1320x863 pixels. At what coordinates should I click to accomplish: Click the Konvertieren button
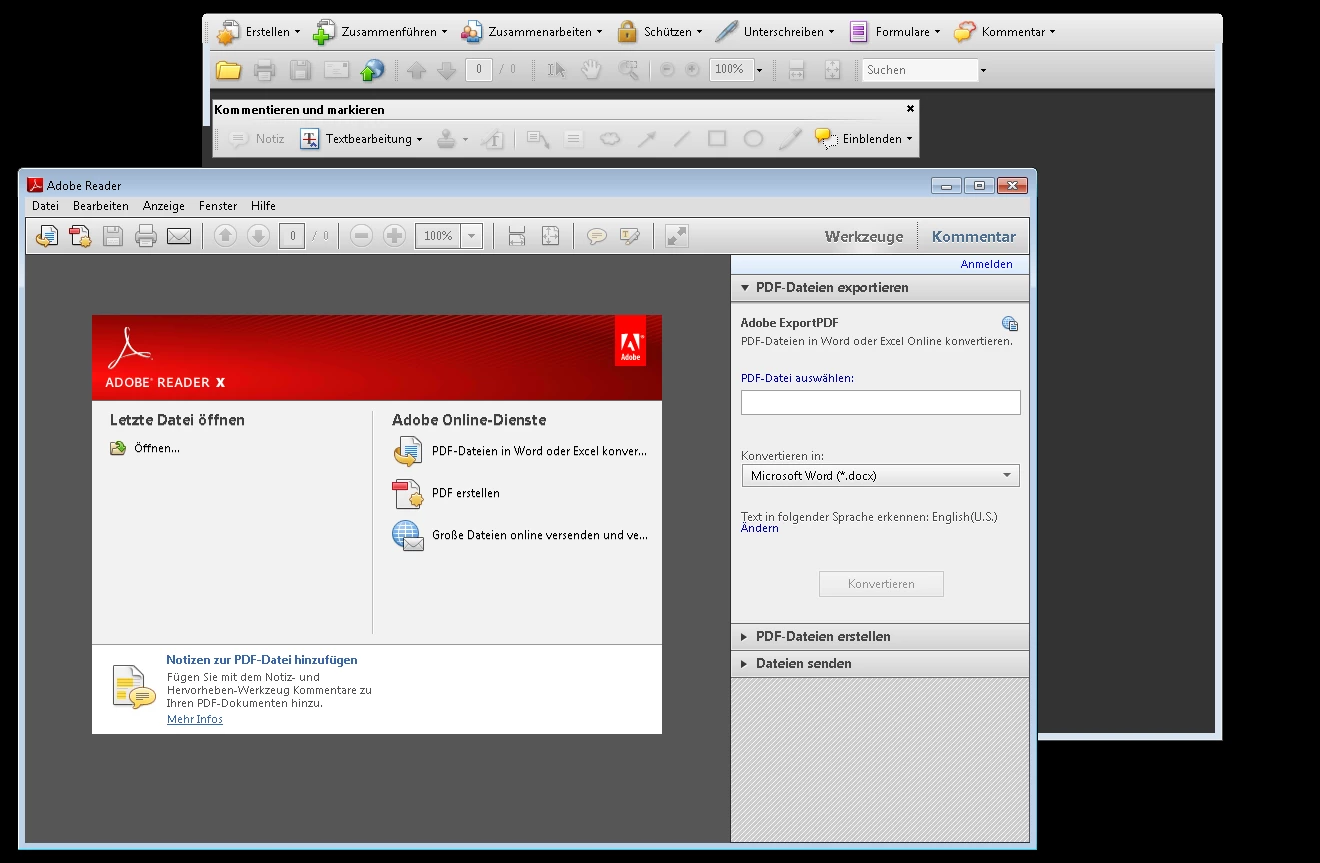pyautogui.click(x=881, y=584)
